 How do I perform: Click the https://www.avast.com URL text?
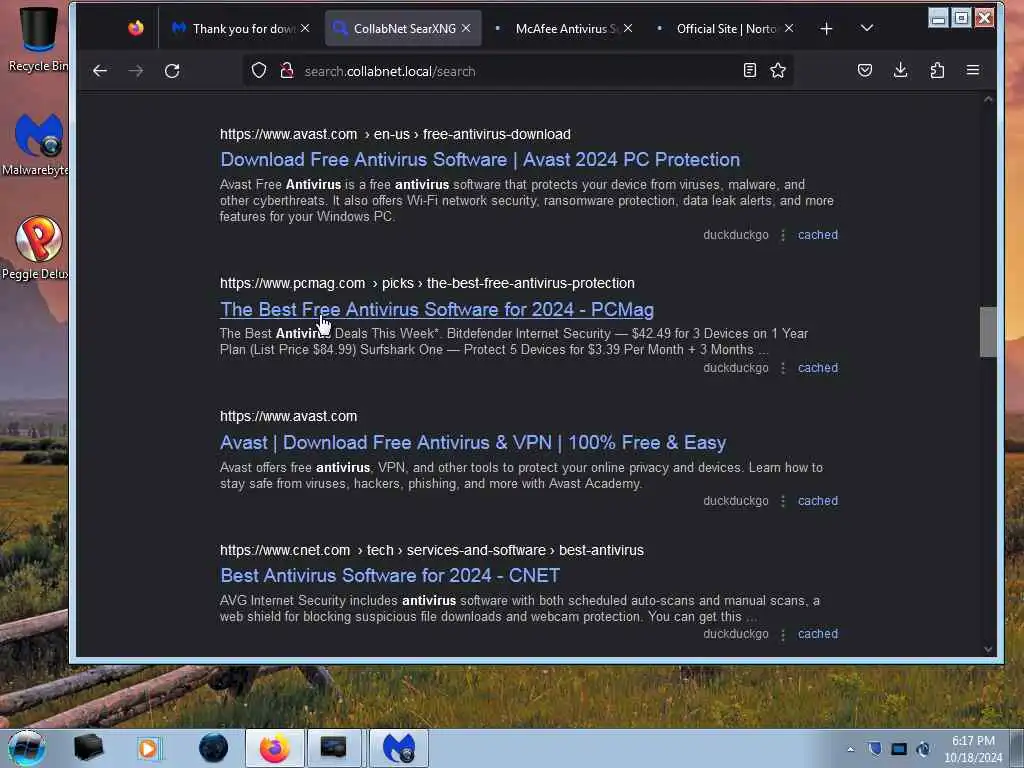pos(288,417)
